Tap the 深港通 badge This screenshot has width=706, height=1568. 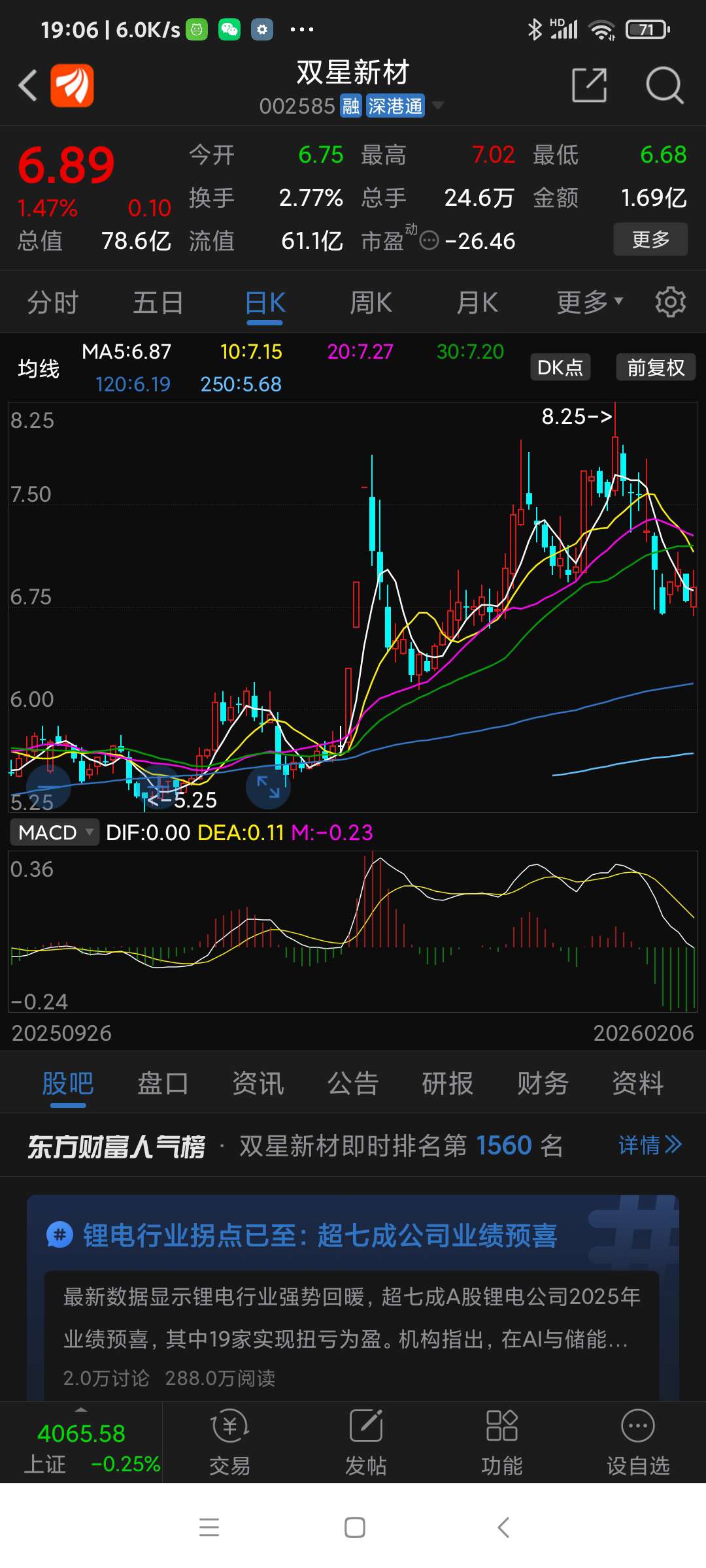pyautogui.click(x=395, y=106)
